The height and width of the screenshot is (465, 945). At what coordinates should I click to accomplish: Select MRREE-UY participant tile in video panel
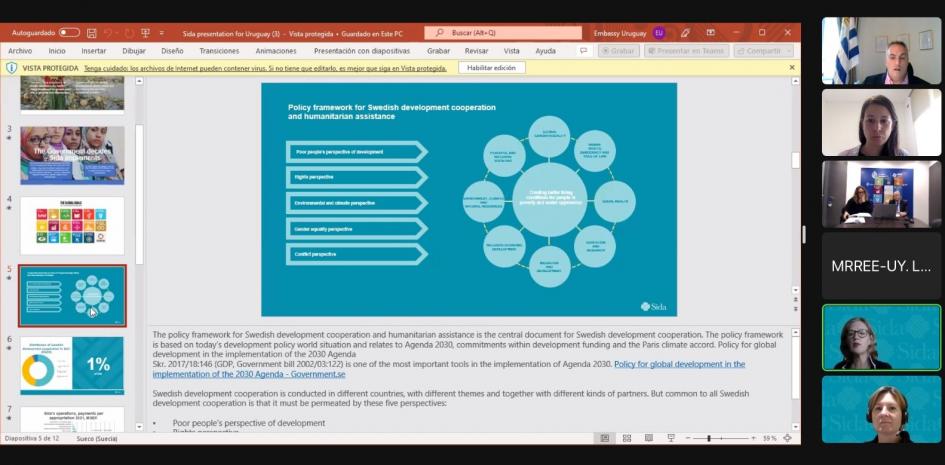pos(881,266)
